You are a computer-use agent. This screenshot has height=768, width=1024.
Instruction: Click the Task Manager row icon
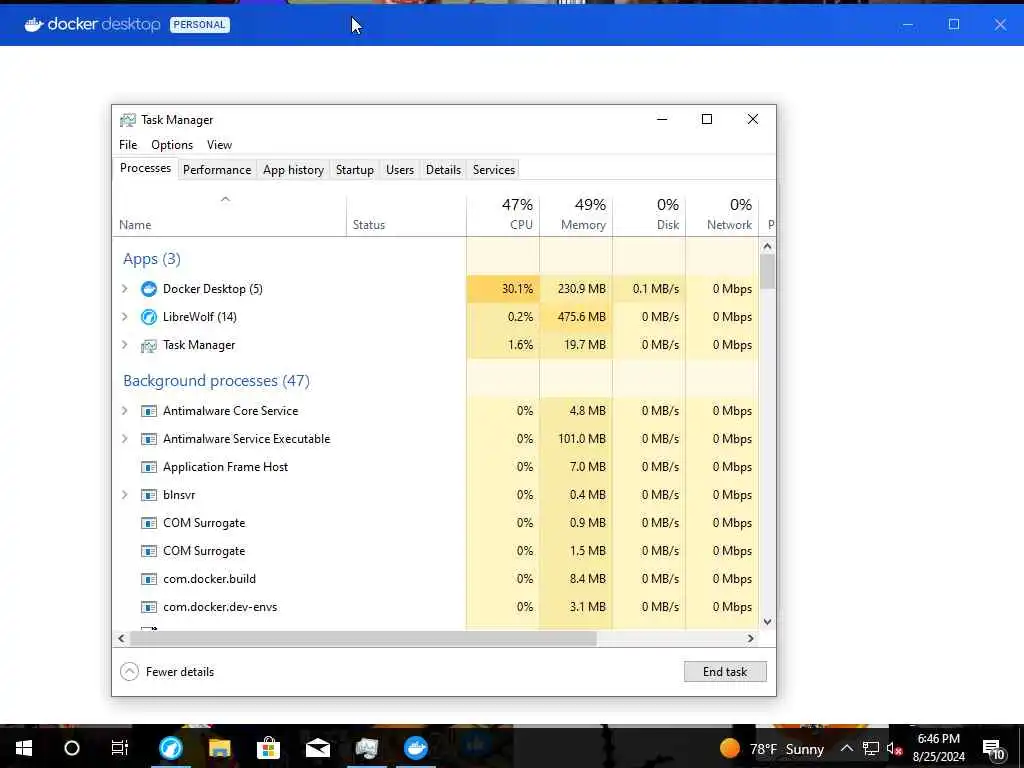click(149, 345)
